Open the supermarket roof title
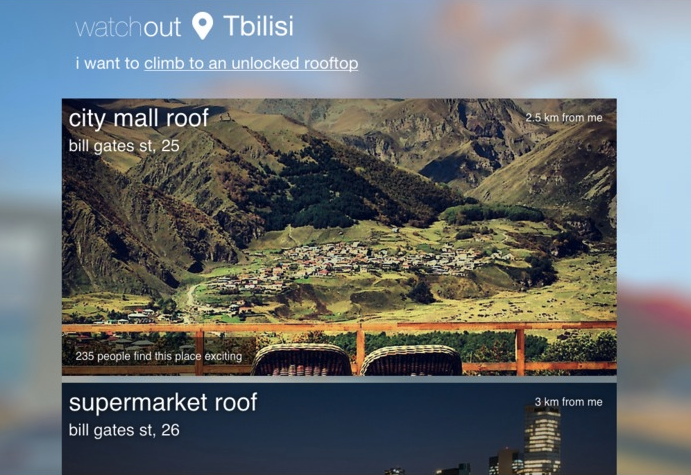The height and width of the screenshot is (475, 691). pos(163,402)
